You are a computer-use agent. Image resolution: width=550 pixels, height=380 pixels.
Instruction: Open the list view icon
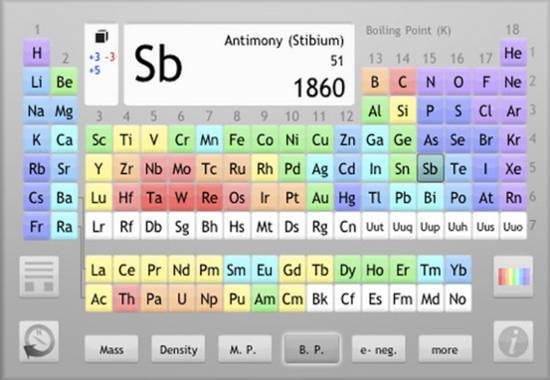(39, 276)
